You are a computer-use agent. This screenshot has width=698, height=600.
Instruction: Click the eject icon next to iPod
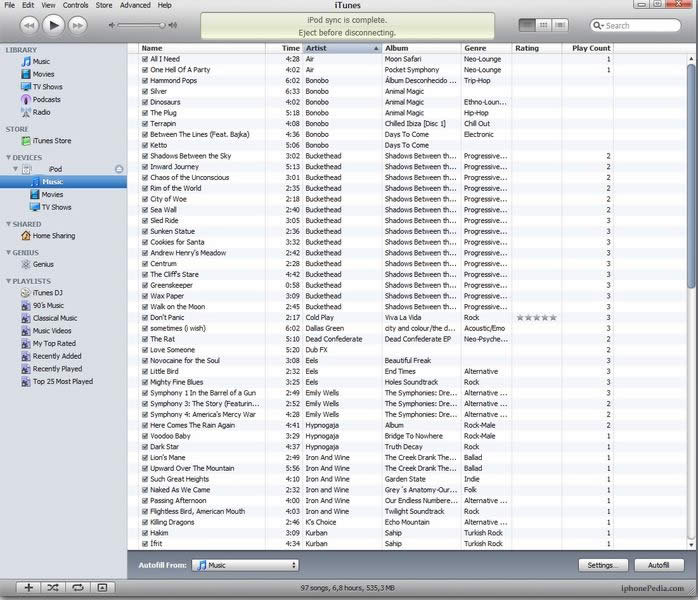tap(119, 169)
